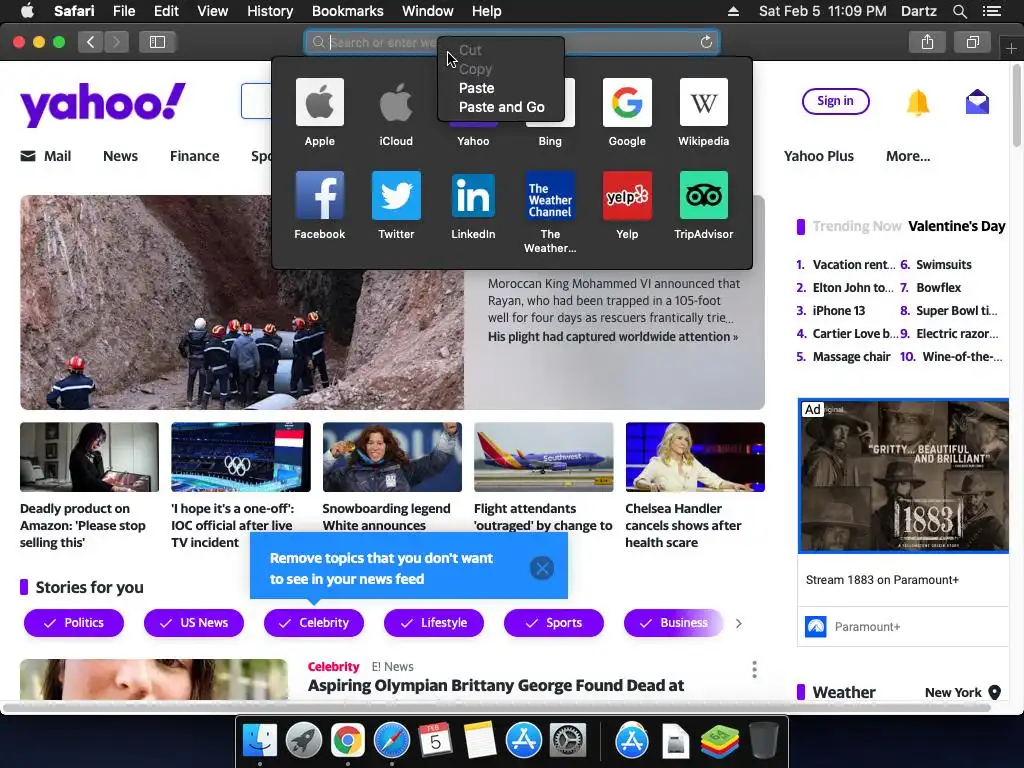Open Launchpad from the Dock
The image size is (1024, 768).
pyautogui.click(x=304, y=741)
